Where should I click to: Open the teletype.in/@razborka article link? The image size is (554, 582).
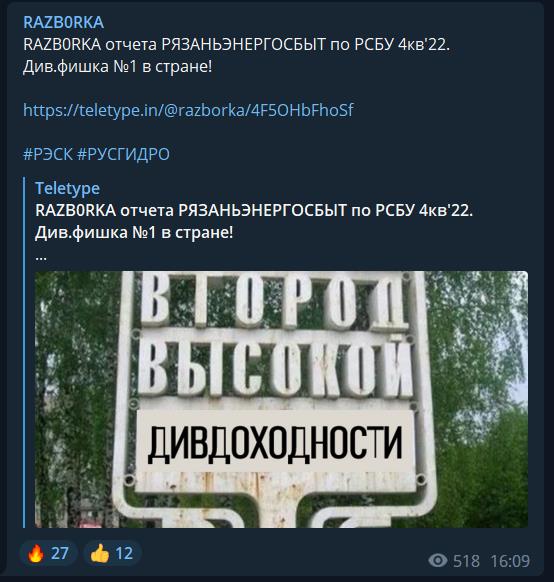pos(188,110)
